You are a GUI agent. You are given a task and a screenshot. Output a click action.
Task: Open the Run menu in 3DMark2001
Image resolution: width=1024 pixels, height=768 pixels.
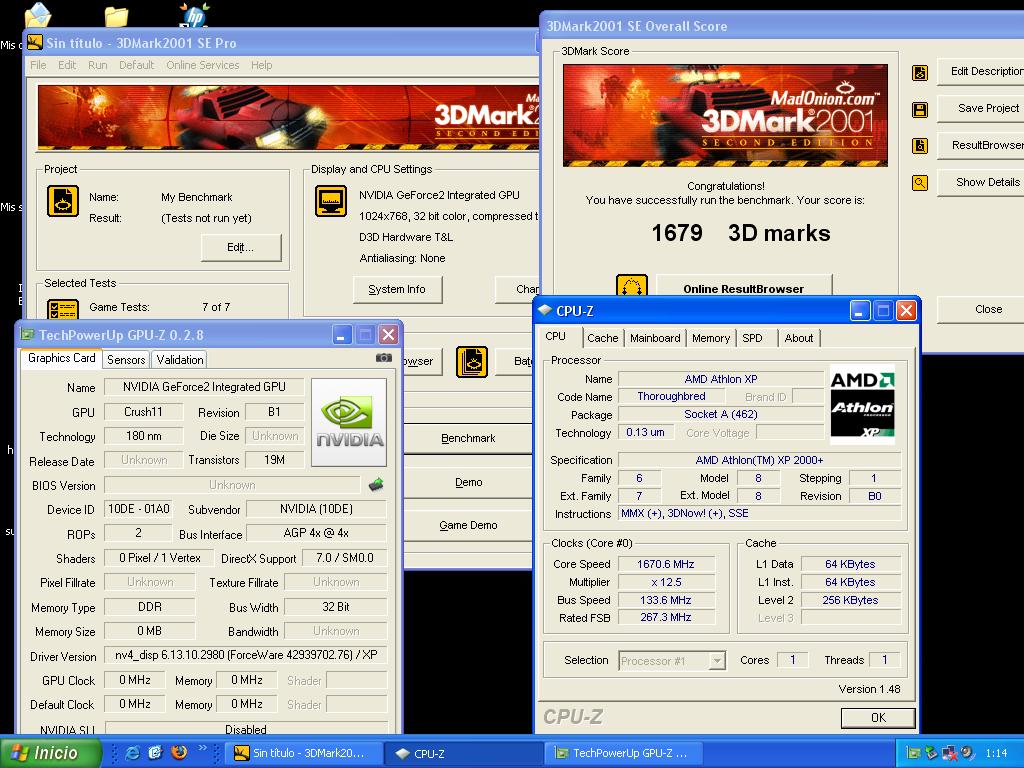tap(97, 65)
